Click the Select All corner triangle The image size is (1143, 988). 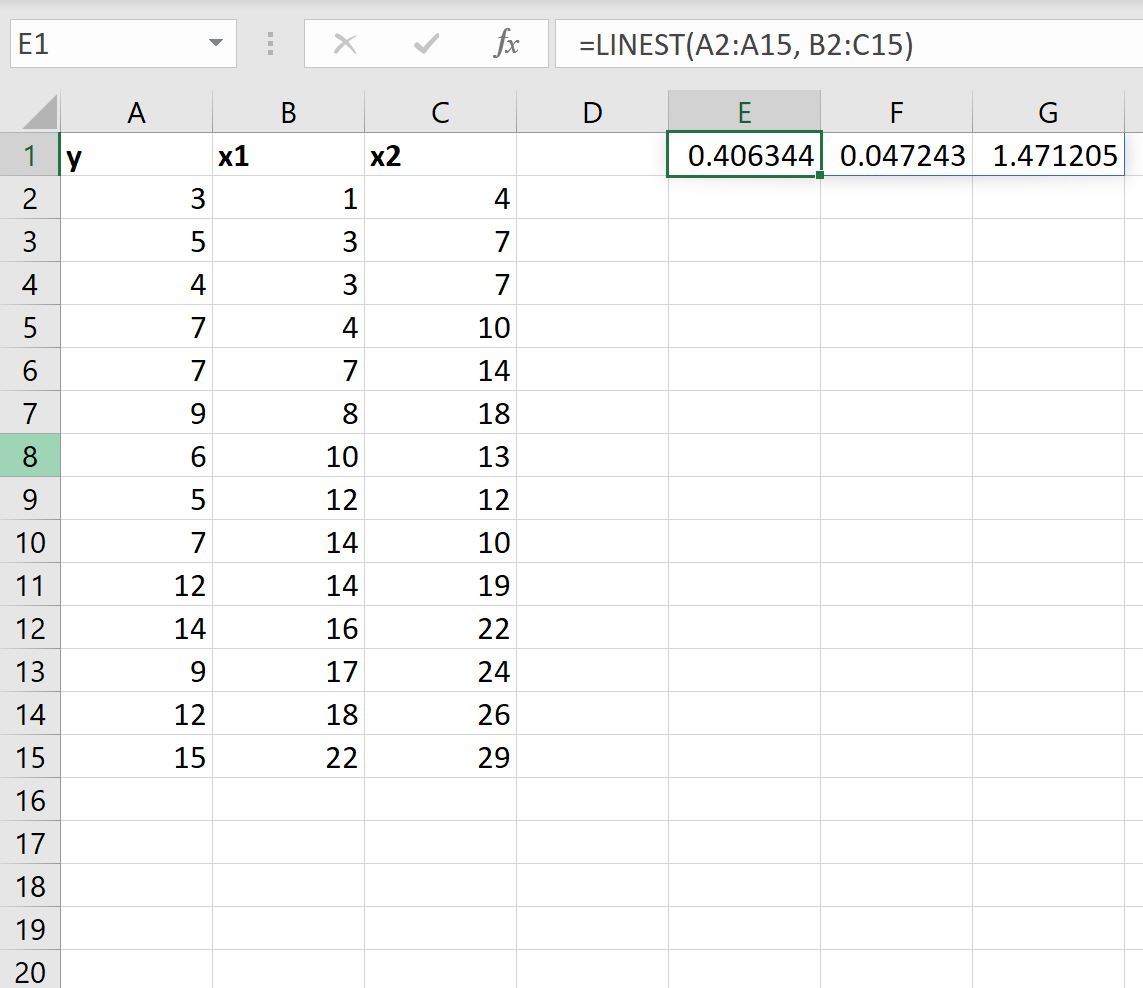39,112
